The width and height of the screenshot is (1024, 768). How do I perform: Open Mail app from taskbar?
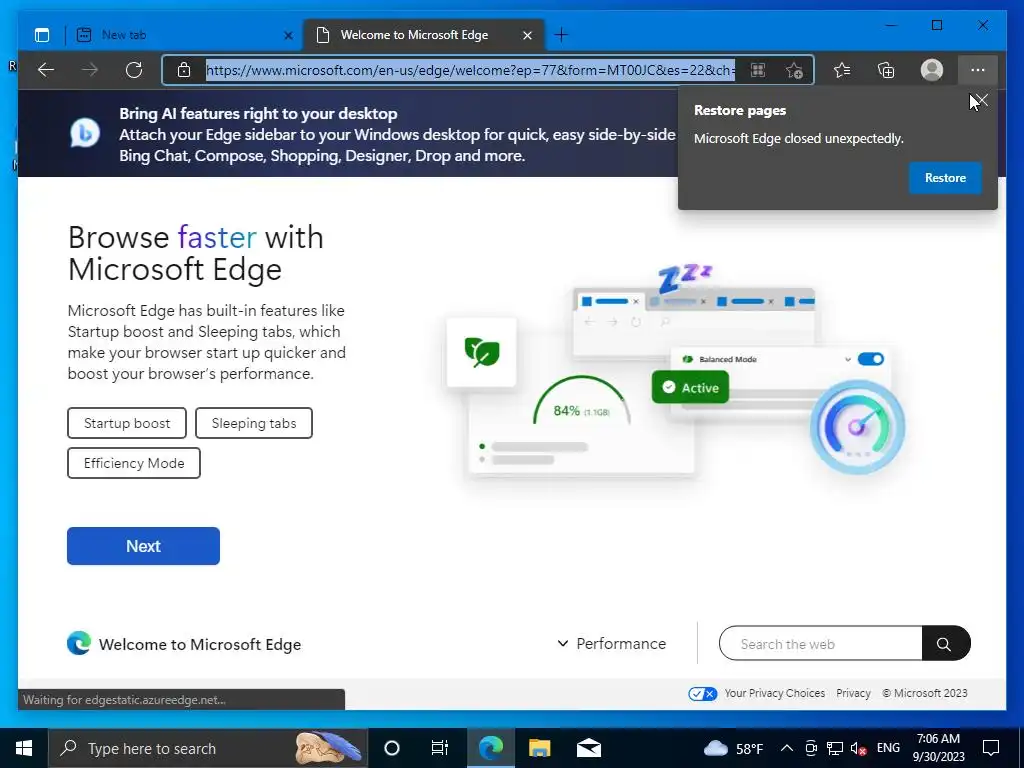(x=588, y=748)
